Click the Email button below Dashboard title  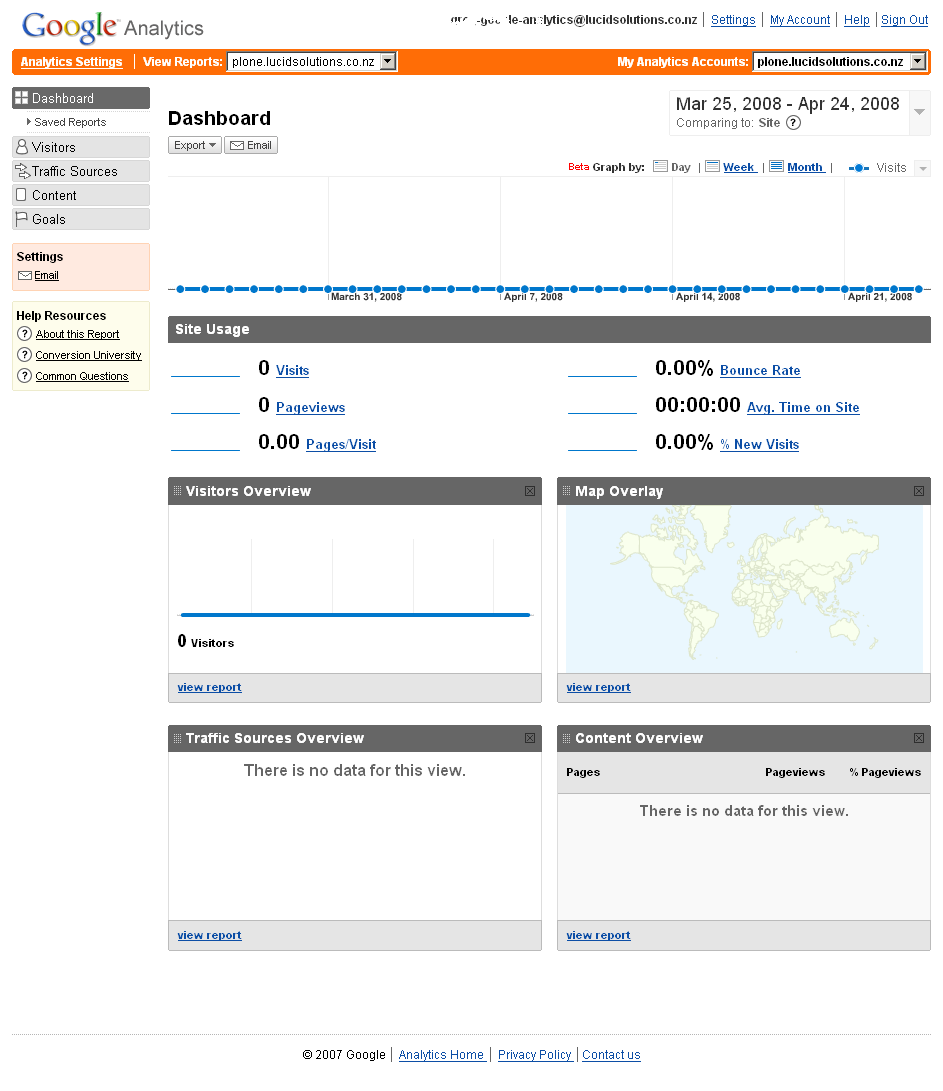click(x=251, y=145)
